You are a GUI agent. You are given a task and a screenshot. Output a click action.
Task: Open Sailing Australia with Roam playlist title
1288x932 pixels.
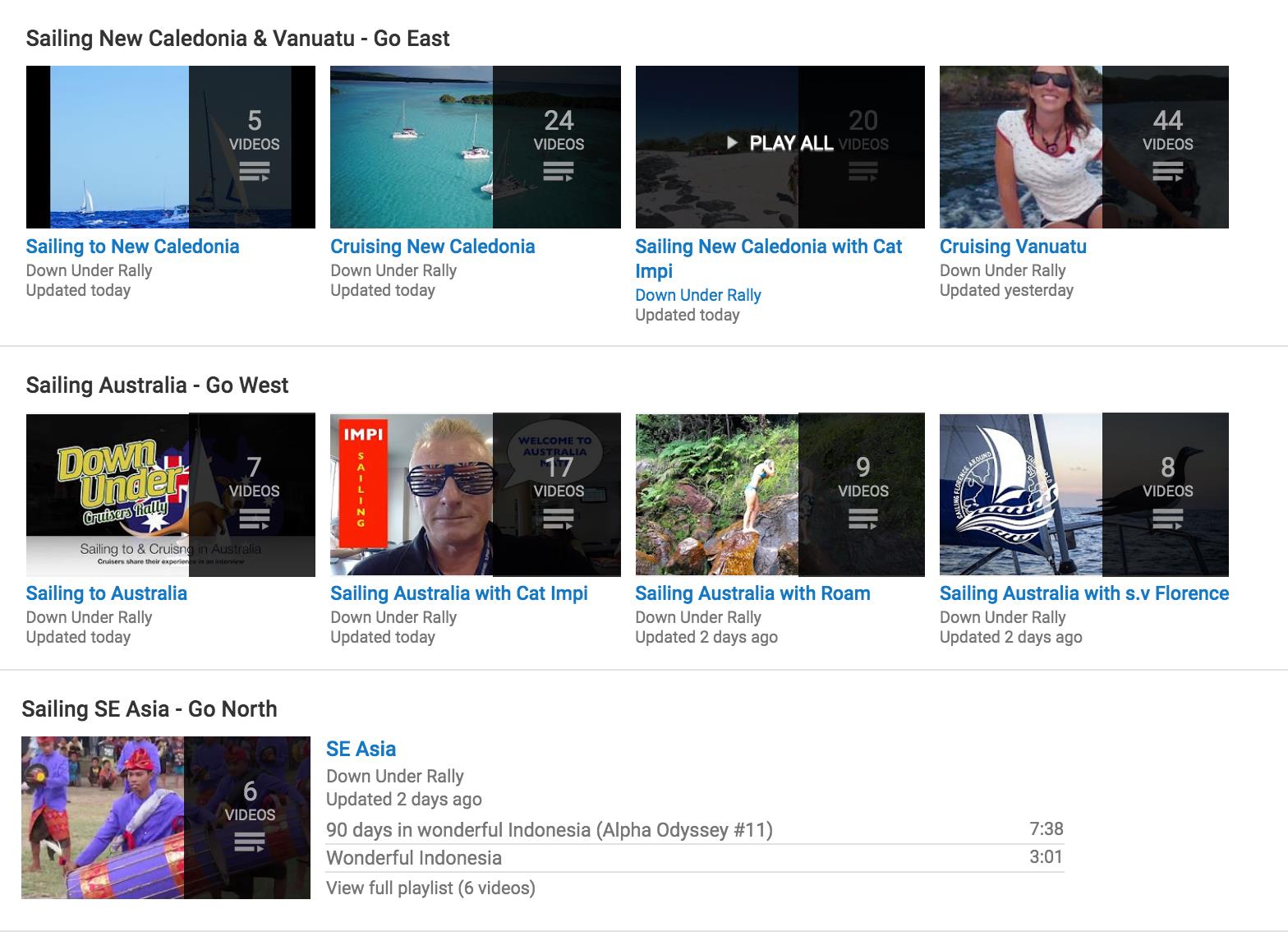click(x=752, y=593)
